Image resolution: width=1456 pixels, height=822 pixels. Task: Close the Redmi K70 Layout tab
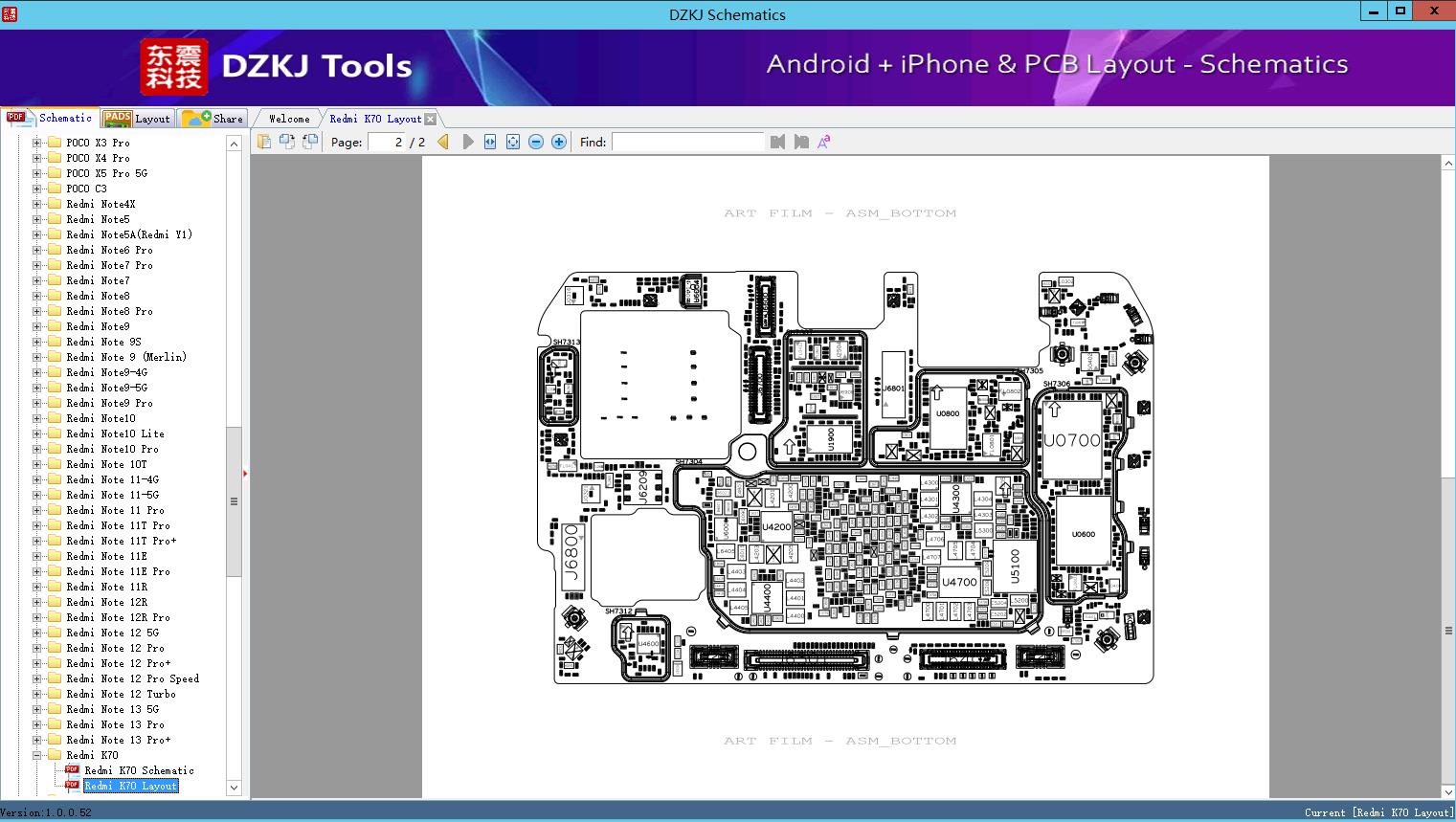pyautogui.click(x=431, y=120)
